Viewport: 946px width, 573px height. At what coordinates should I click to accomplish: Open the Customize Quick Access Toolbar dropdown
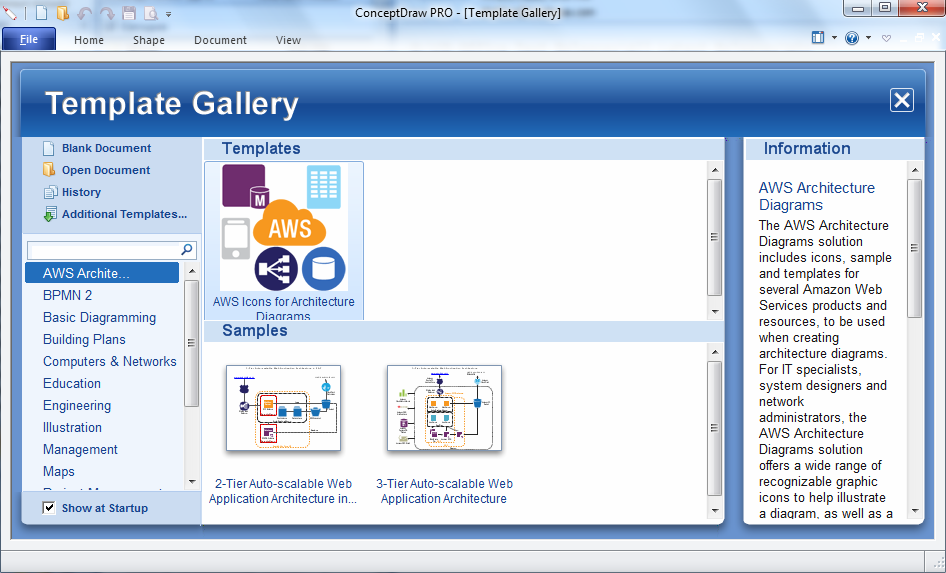click(x=168, y=14)
